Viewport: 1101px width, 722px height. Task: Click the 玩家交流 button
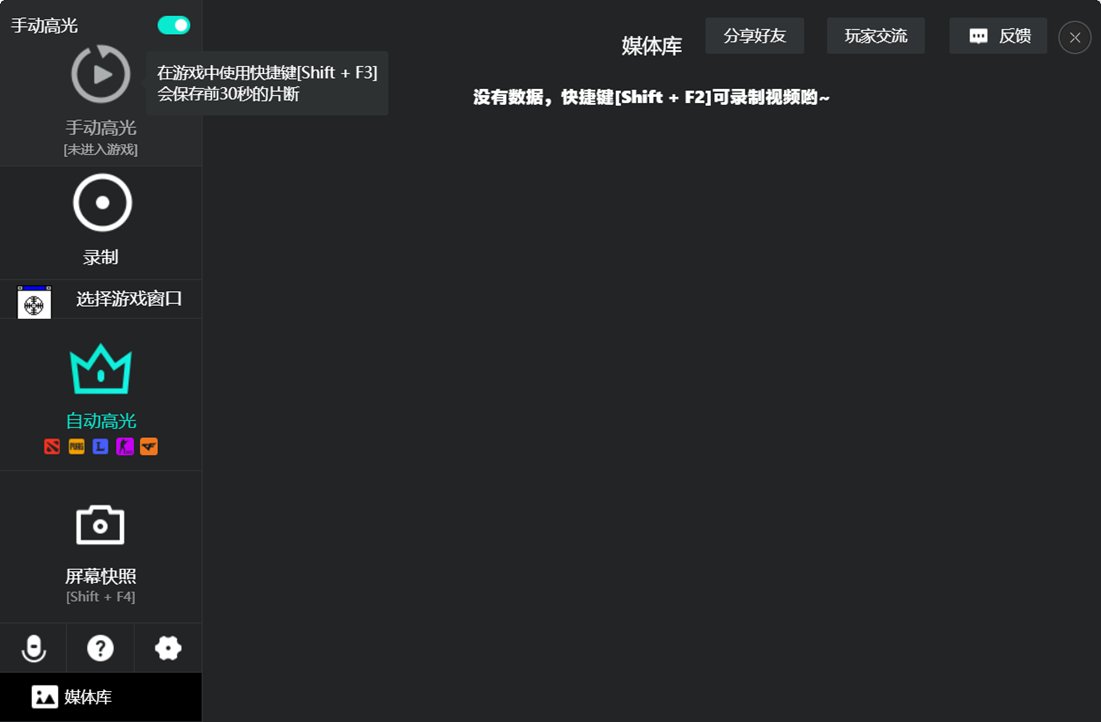pyautogui.click(x=875, y=36)
